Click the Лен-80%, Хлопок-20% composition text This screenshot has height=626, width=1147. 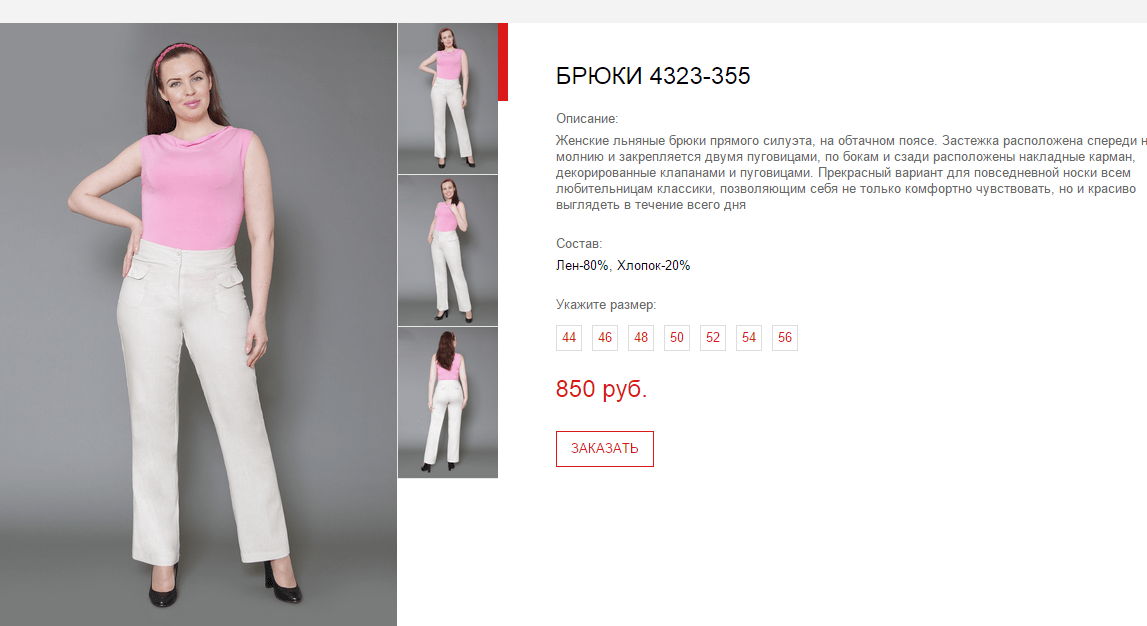623,265
